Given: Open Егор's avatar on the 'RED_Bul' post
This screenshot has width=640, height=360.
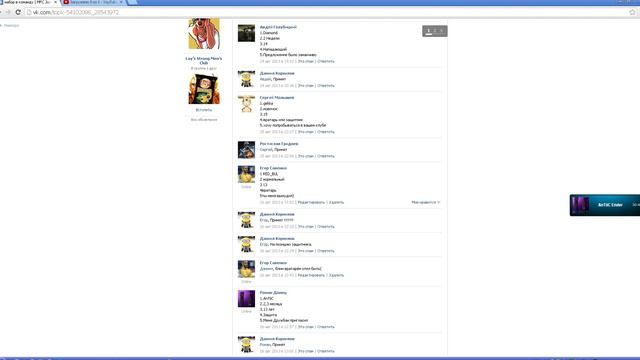Looking at the screenshot, I should [246, 174].
